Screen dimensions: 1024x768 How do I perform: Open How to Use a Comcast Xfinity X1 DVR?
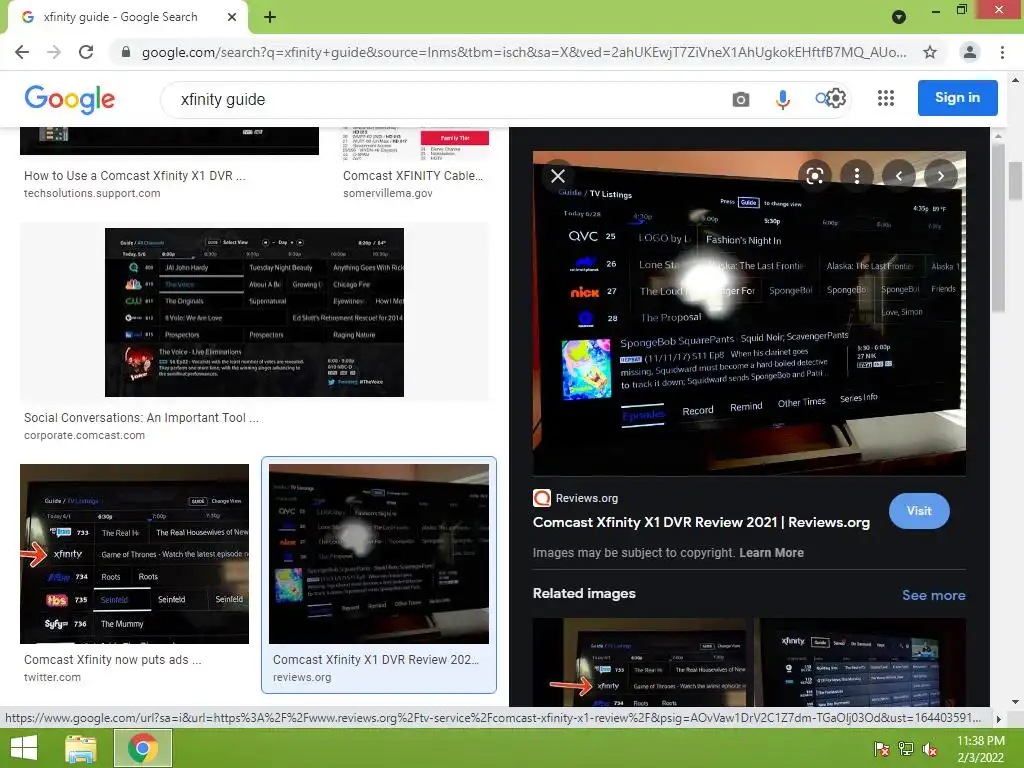(135, 176)
